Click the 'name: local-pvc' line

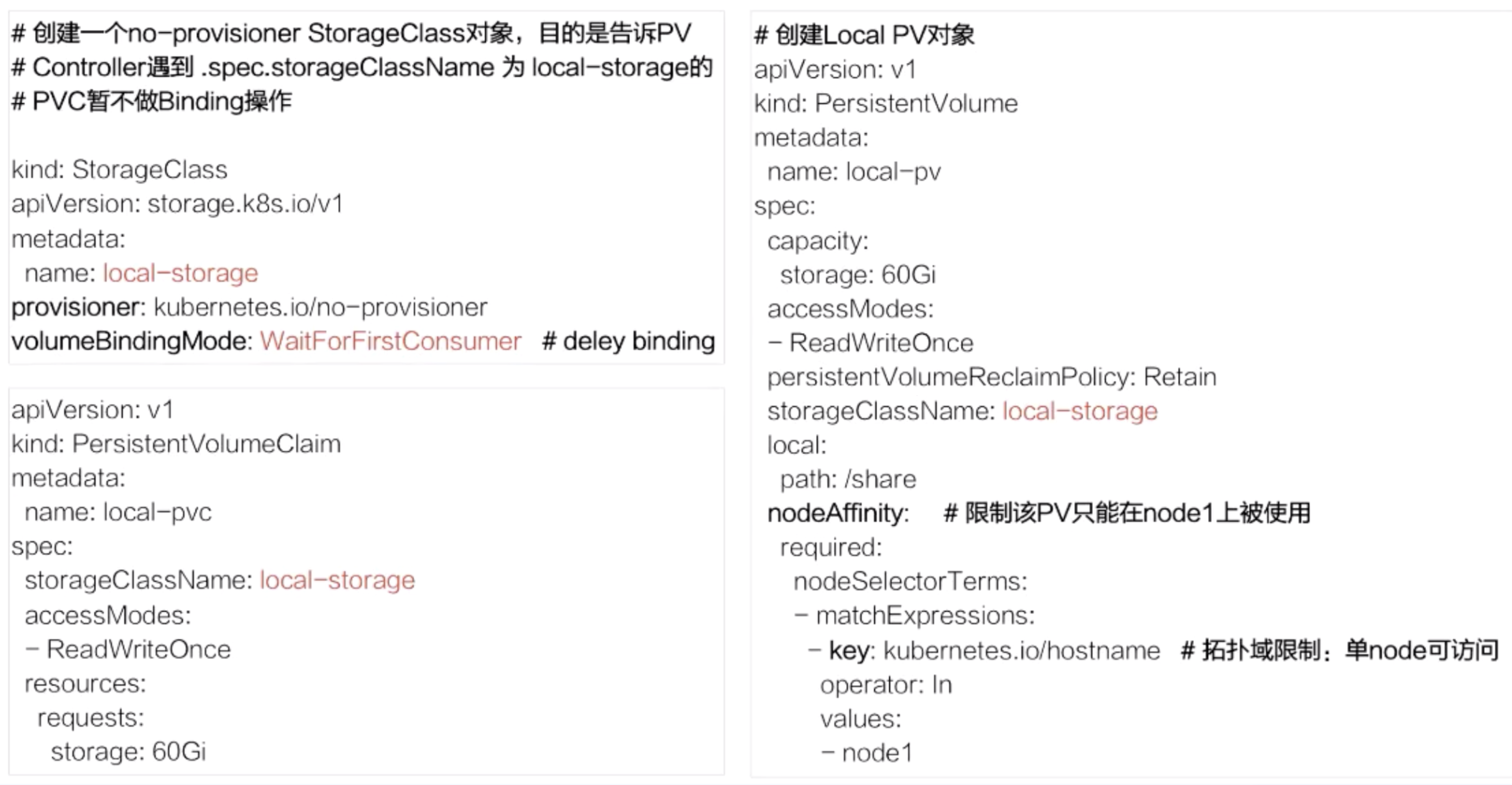pos(118,513)
